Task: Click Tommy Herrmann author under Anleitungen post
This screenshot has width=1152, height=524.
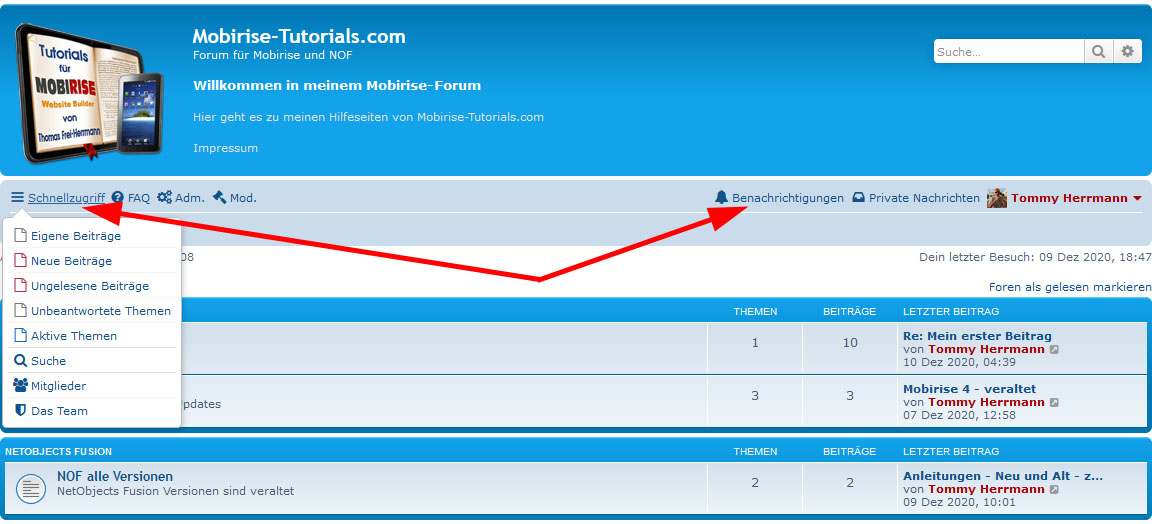Action: click(x=986, y=489)
